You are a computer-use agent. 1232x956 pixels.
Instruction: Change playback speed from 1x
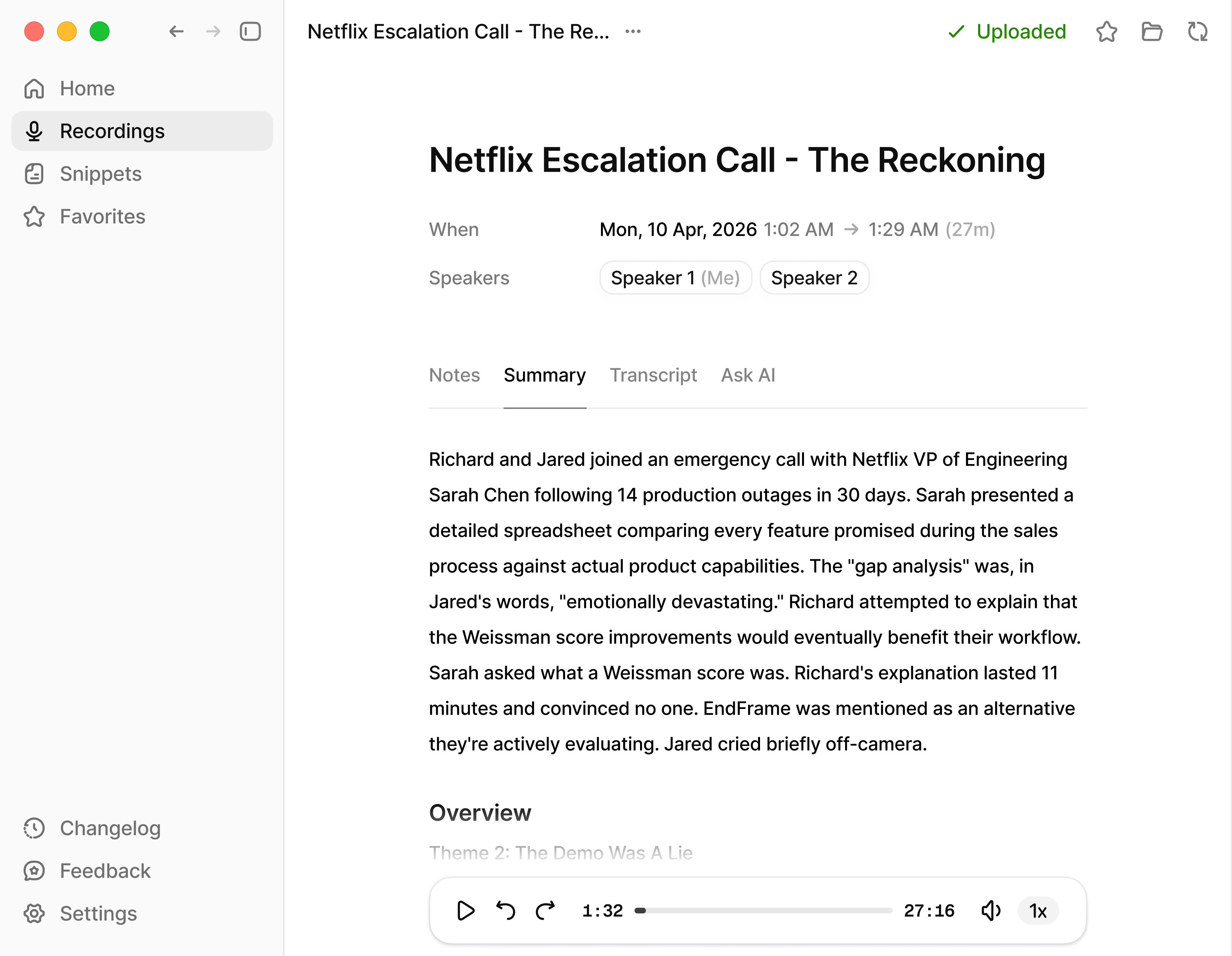click(x=1038, y=910)
